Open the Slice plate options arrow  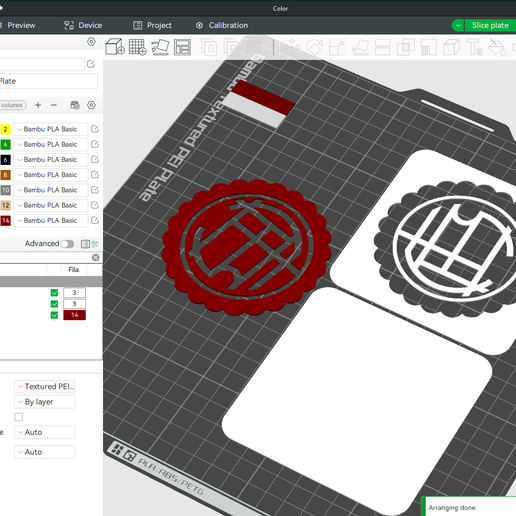[x=458, y=25]
